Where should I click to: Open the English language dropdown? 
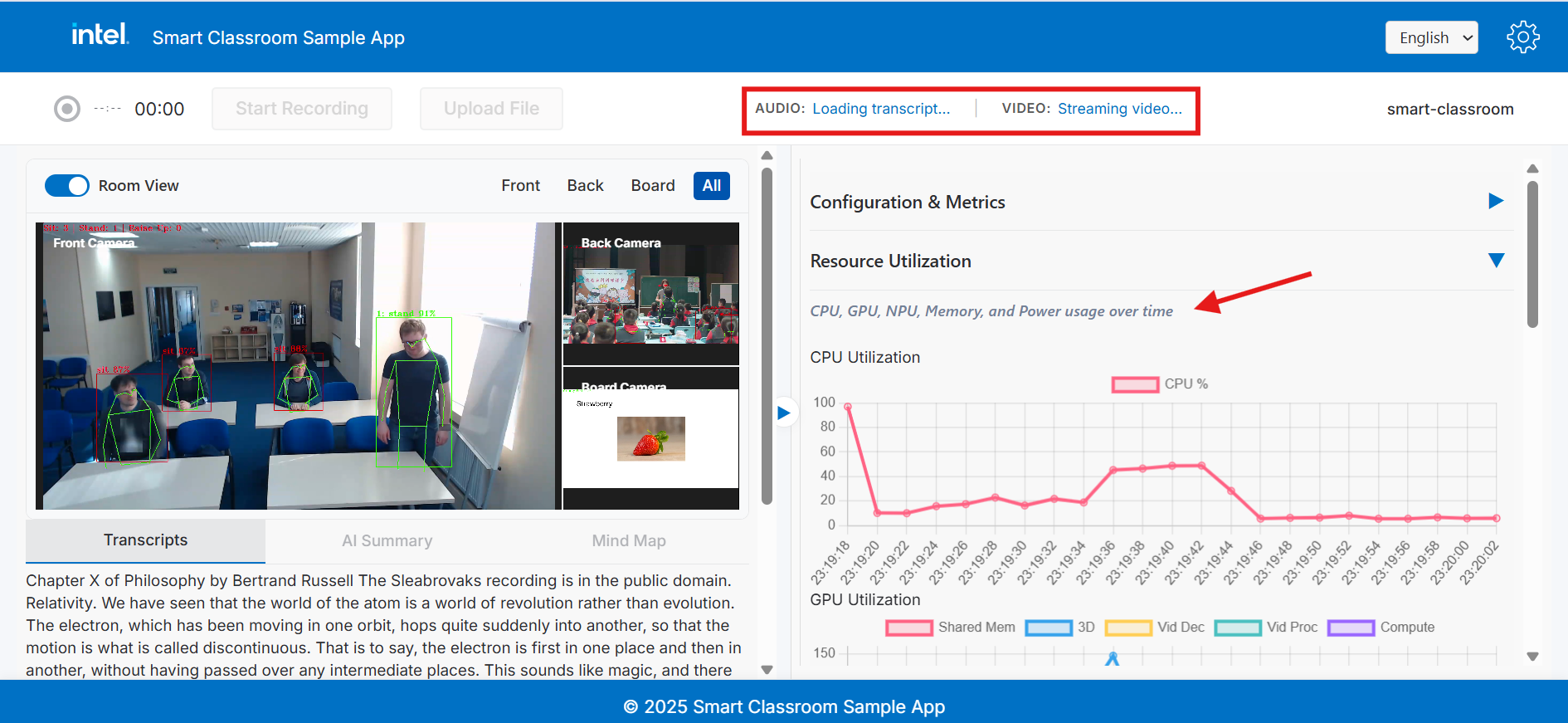click(1431, 38)
